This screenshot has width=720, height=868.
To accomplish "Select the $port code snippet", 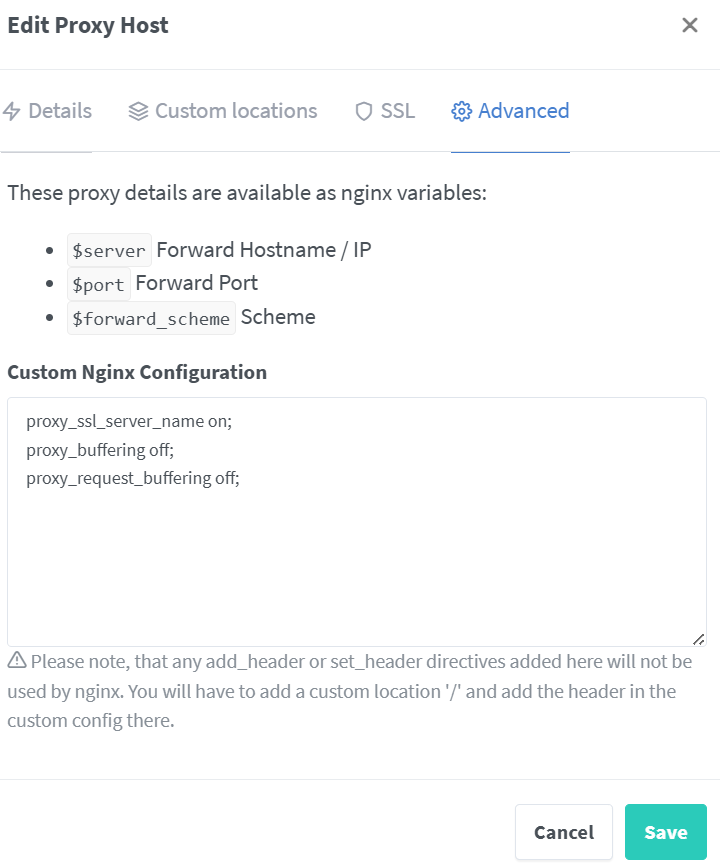I will (x=99, y=284).
